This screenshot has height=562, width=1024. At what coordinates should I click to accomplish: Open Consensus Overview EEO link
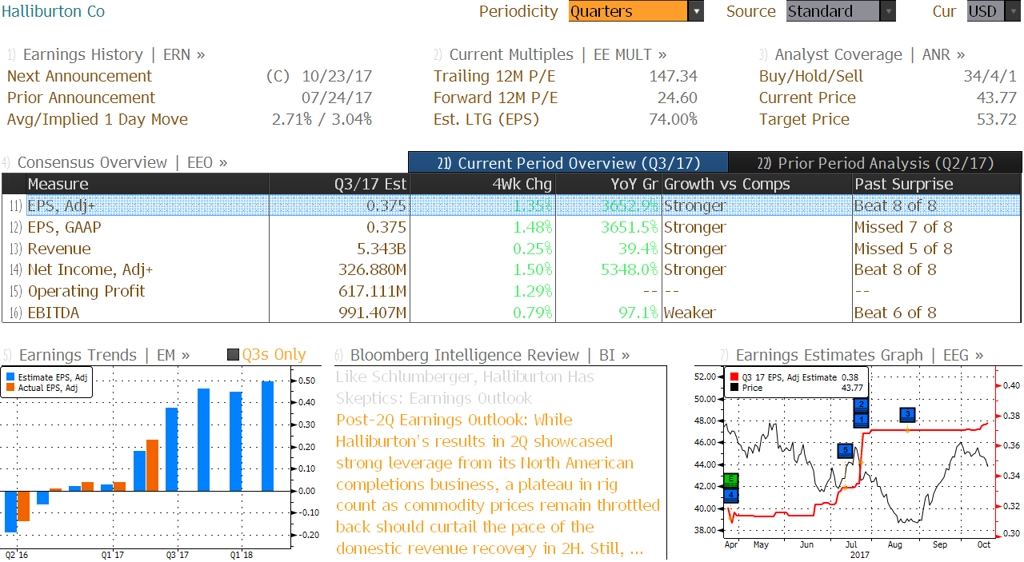[122, 163]
